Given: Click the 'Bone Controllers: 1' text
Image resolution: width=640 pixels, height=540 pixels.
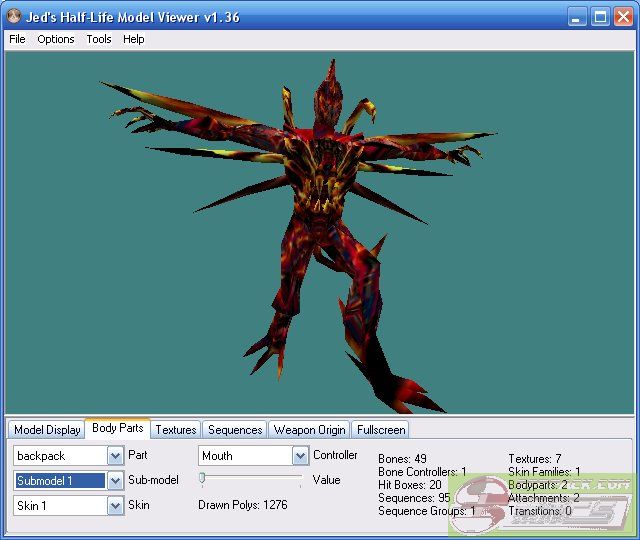Looking at the screenshot, I should coord(422,471).
